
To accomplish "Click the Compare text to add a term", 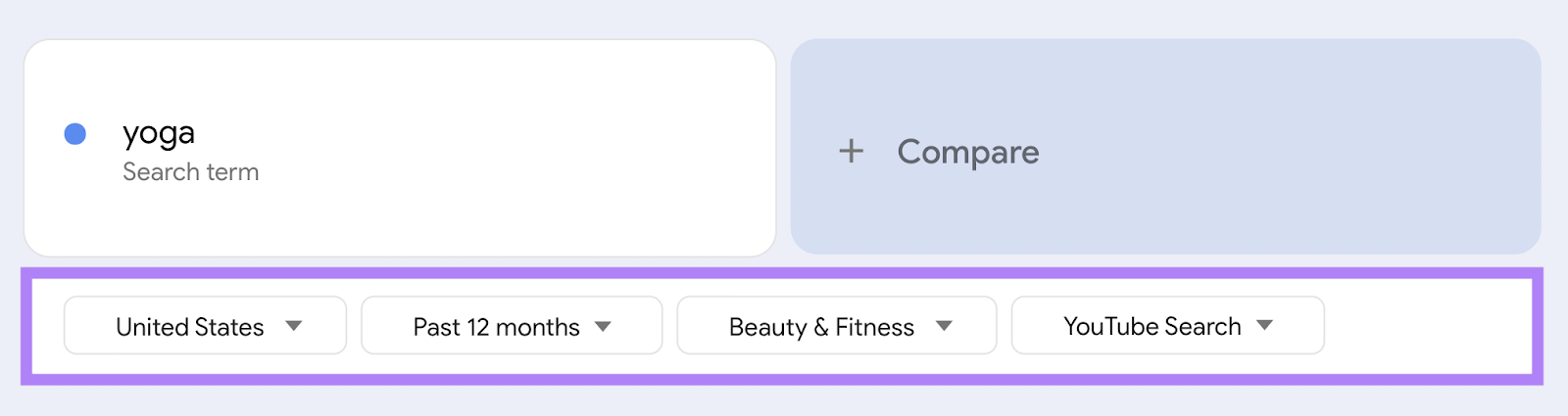I will pos(968,152).
